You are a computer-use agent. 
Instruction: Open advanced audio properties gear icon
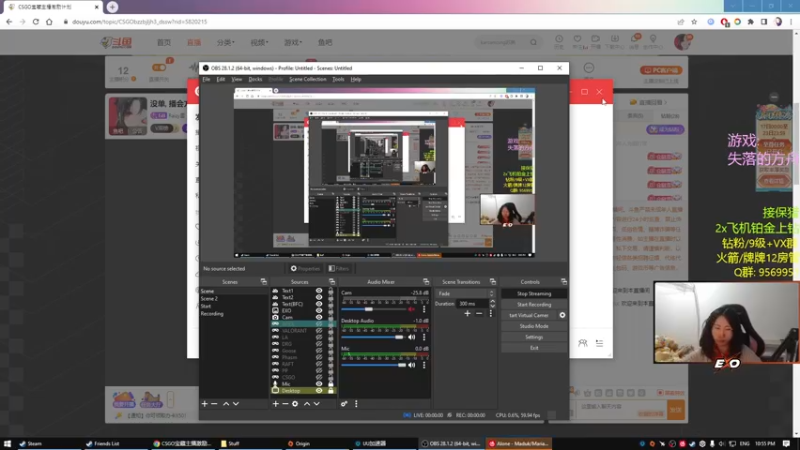click(x=344, y=404)
